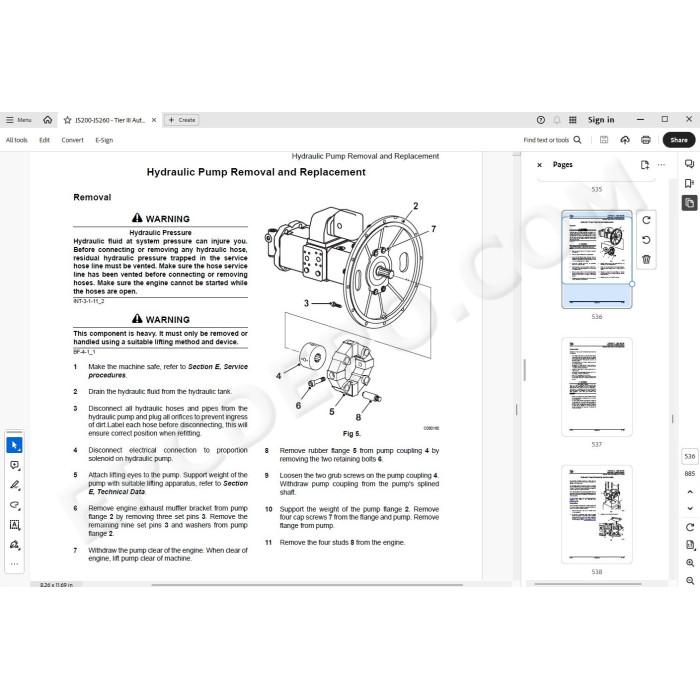Click Find text or tools search
Viewport: 700px width, 700px height.
[552, 140]
